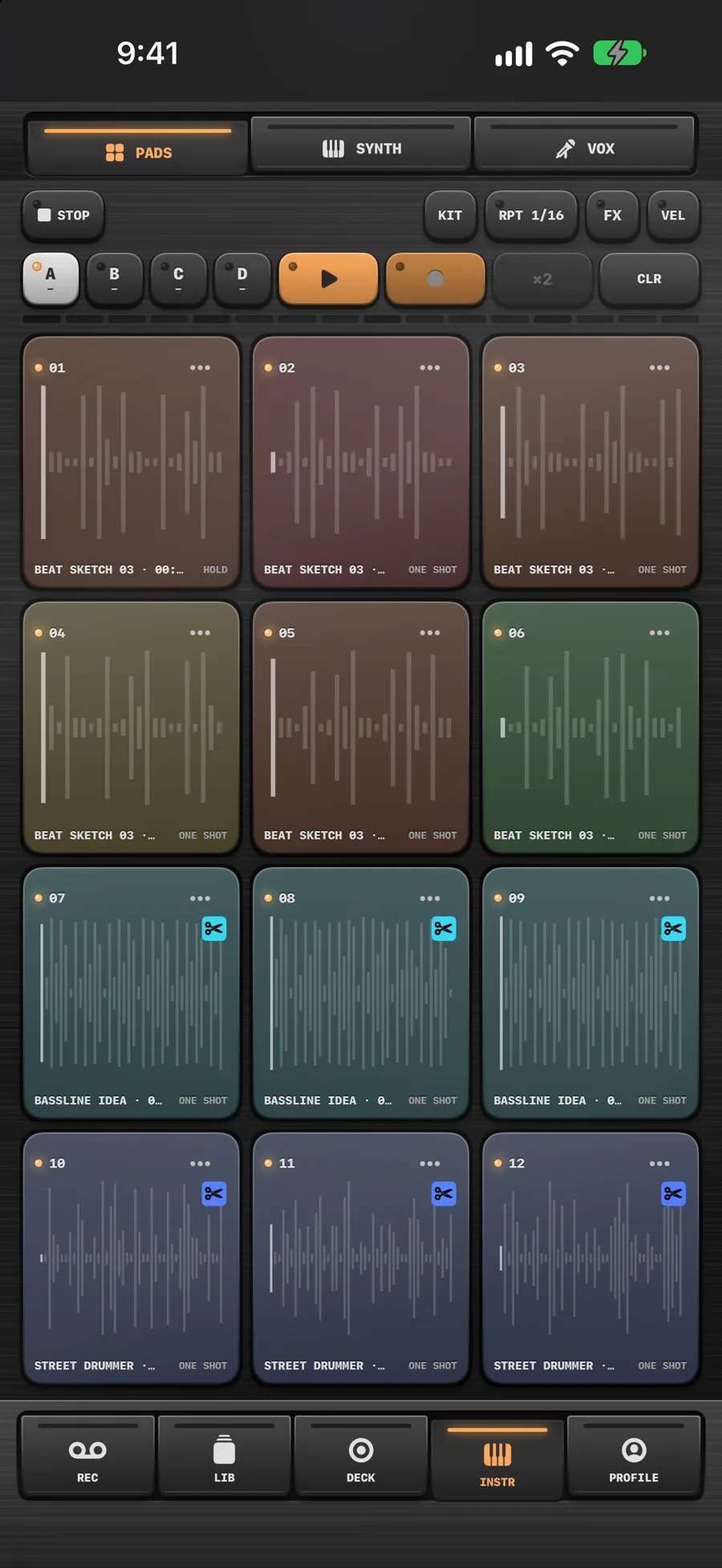Open options menu for pad 01

200,368
